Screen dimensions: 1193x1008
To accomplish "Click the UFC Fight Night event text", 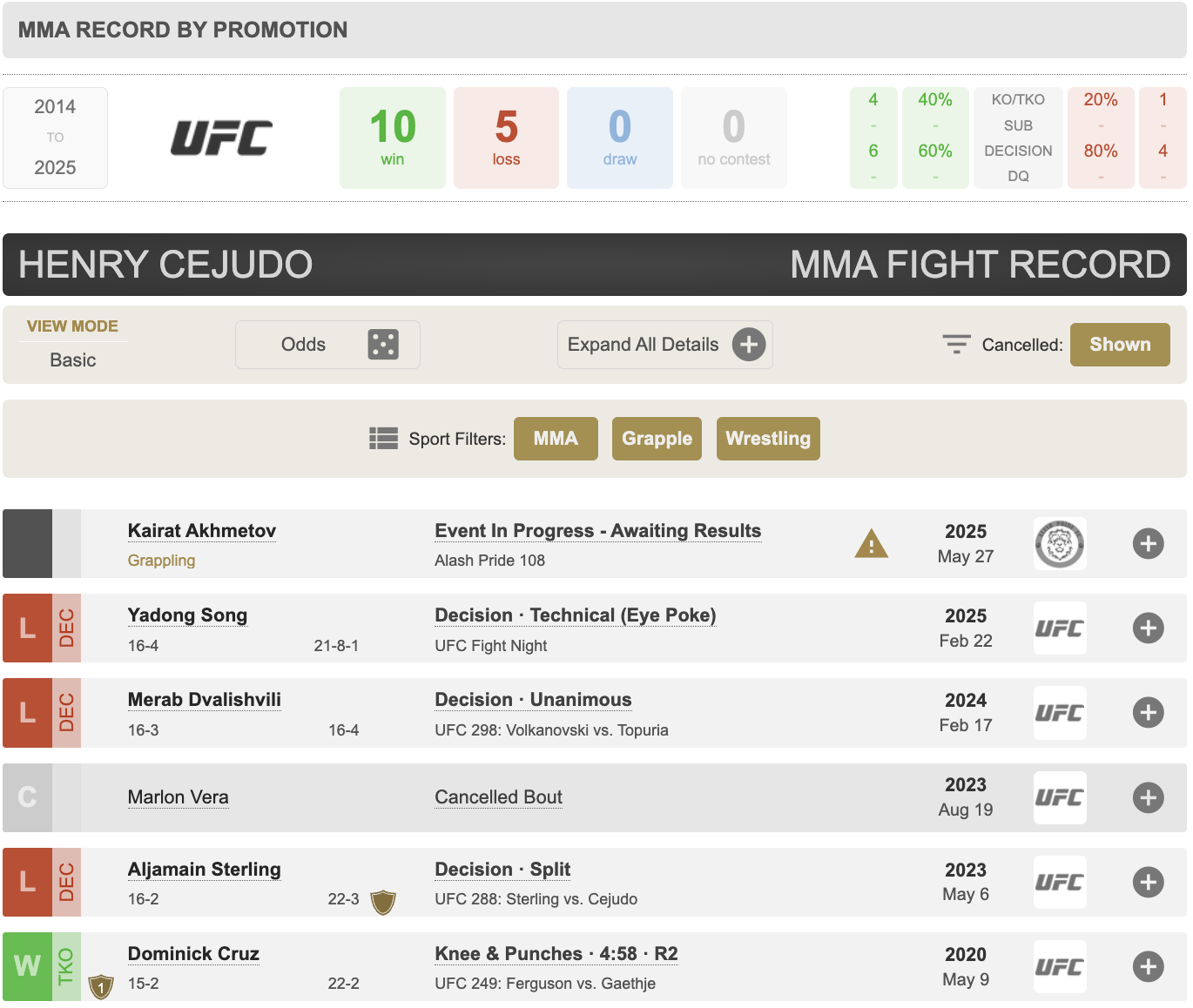I will (x=491, y=646).
